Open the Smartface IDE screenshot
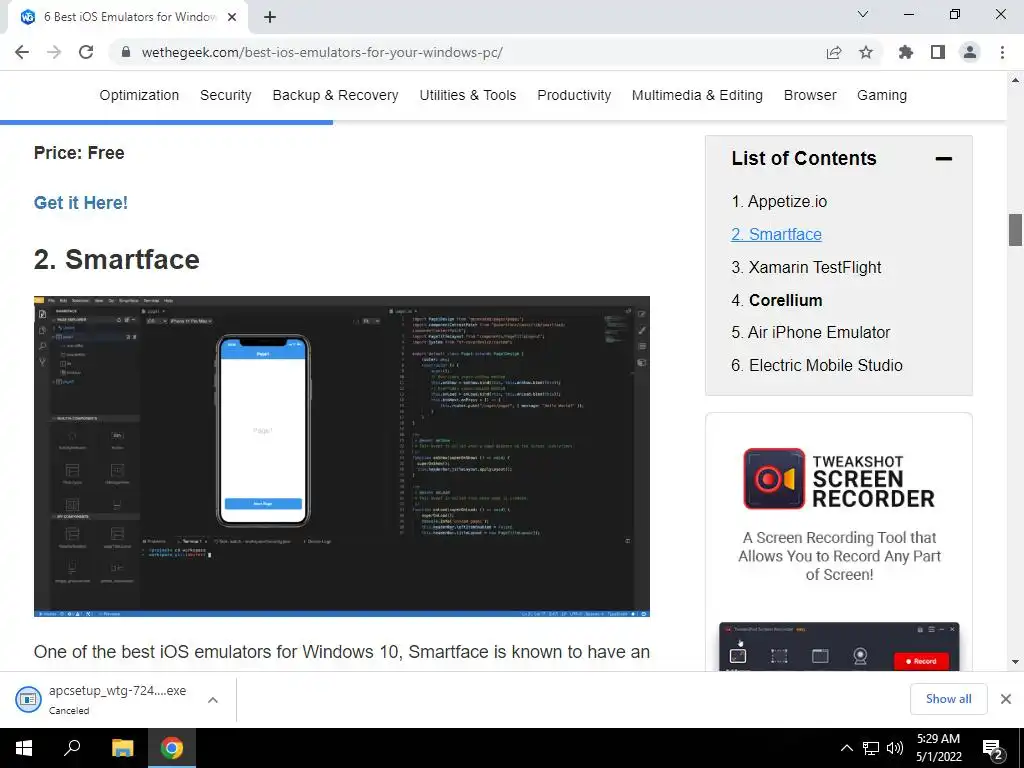The image size is (1024, 768). point(342,456)
